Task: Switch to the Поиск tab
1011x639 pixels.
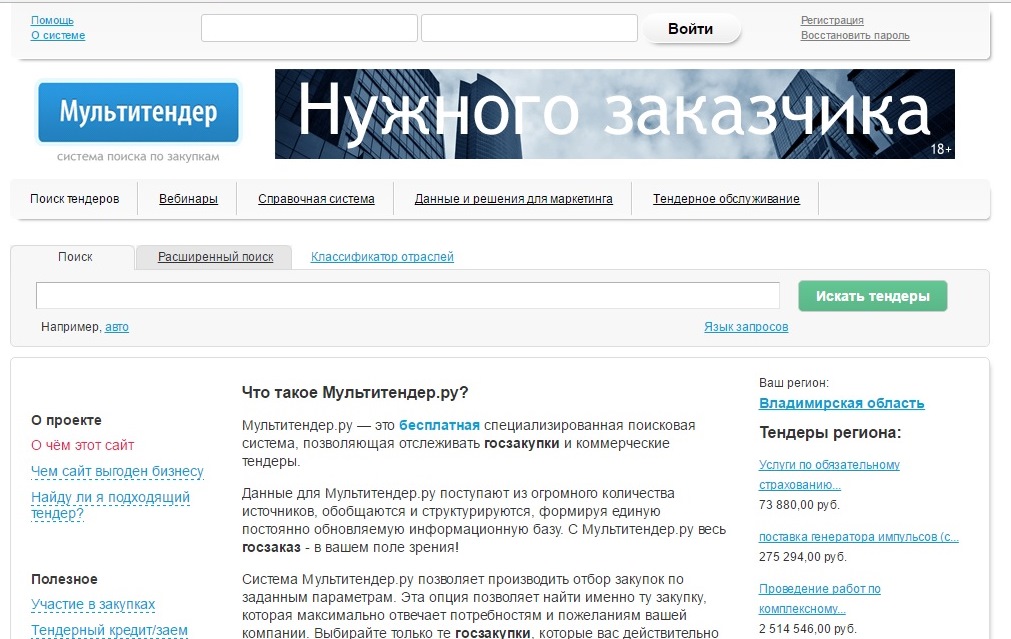Action: 73,257
